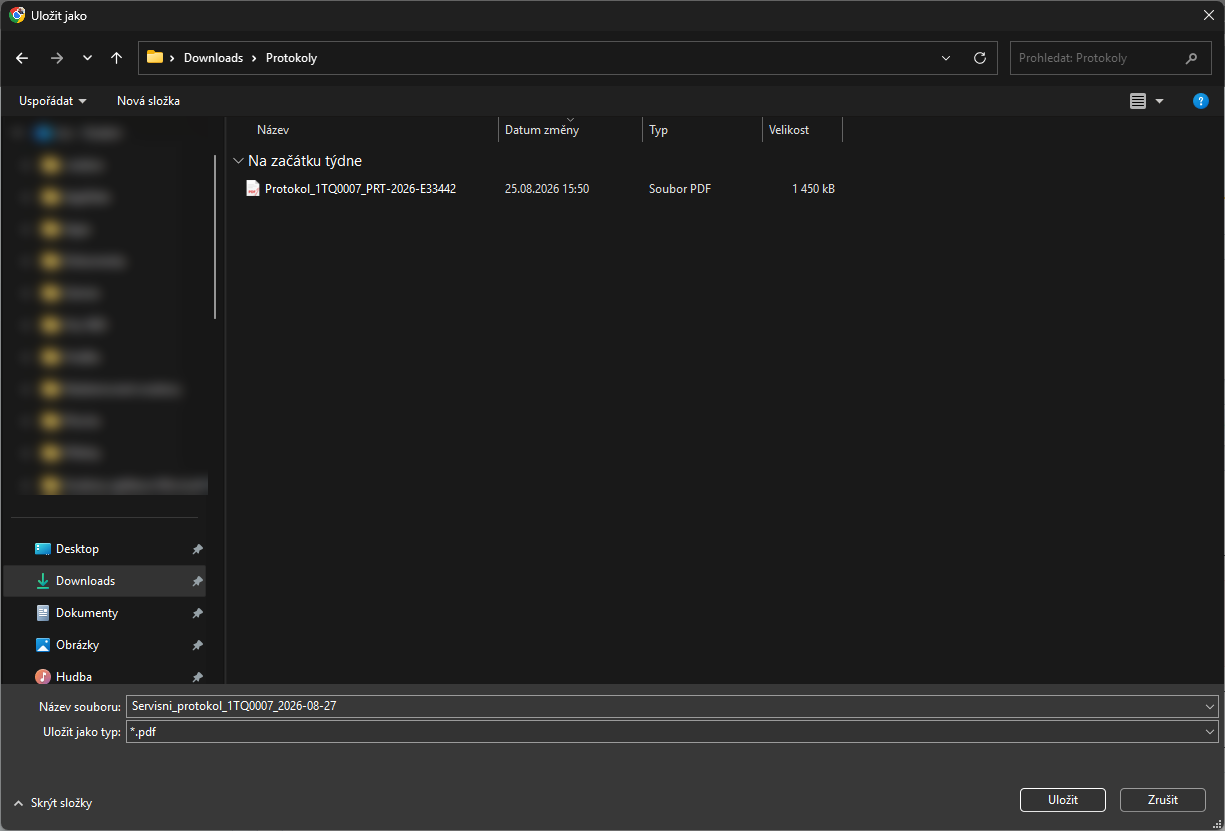Sort by the Velikost column header
The width and height of the screenshot is (1225, 831).
pos(803,130)
